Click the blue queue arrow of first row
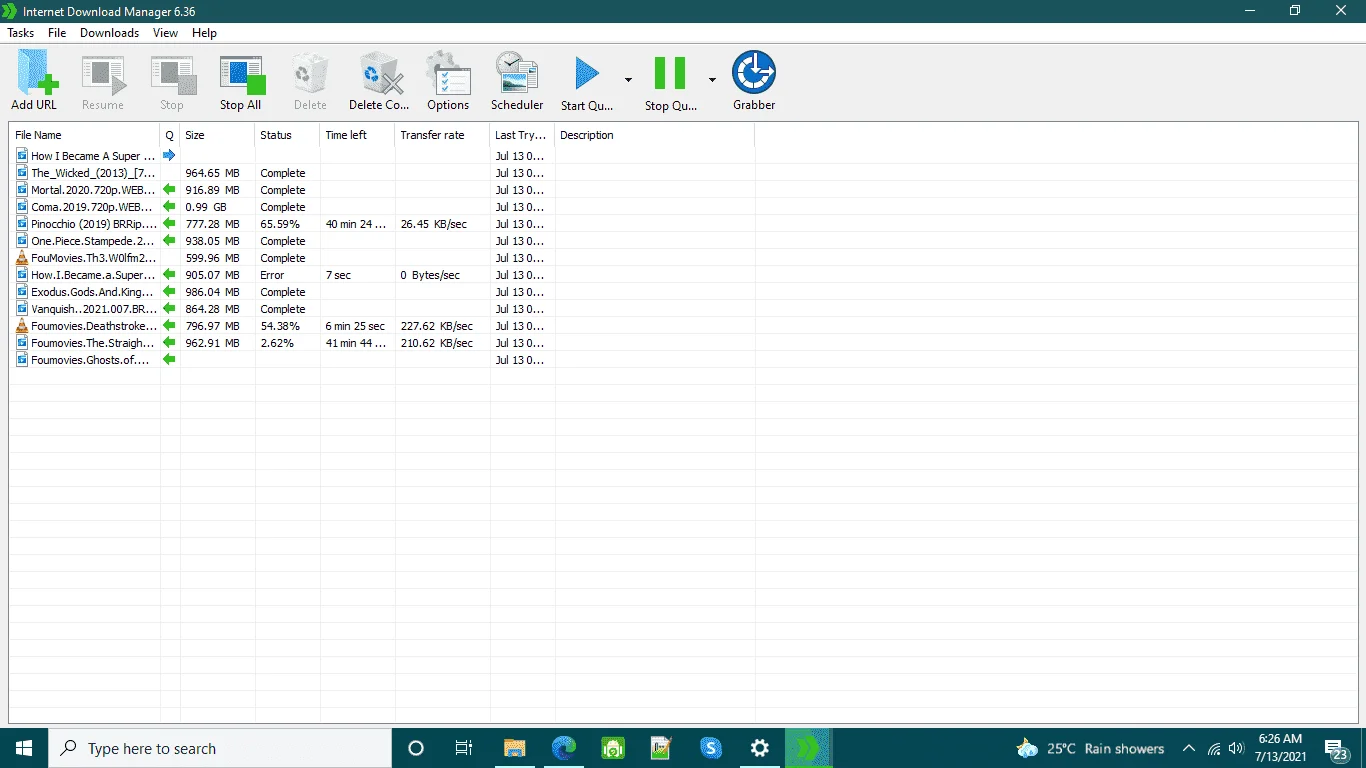Image resolution: width=1366 pixels, height=768 pixels. pos(169,156)
